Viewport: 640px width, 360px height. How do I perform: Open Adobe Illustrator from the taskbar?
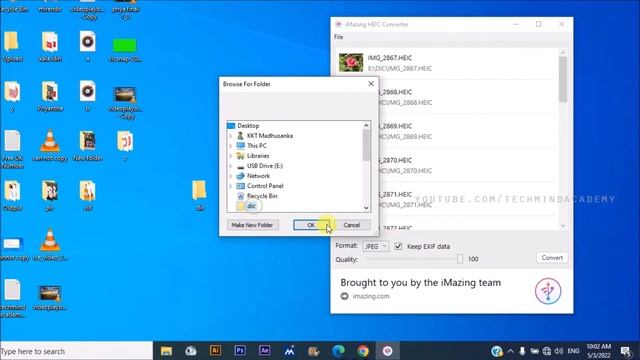(x=215, y=351)
